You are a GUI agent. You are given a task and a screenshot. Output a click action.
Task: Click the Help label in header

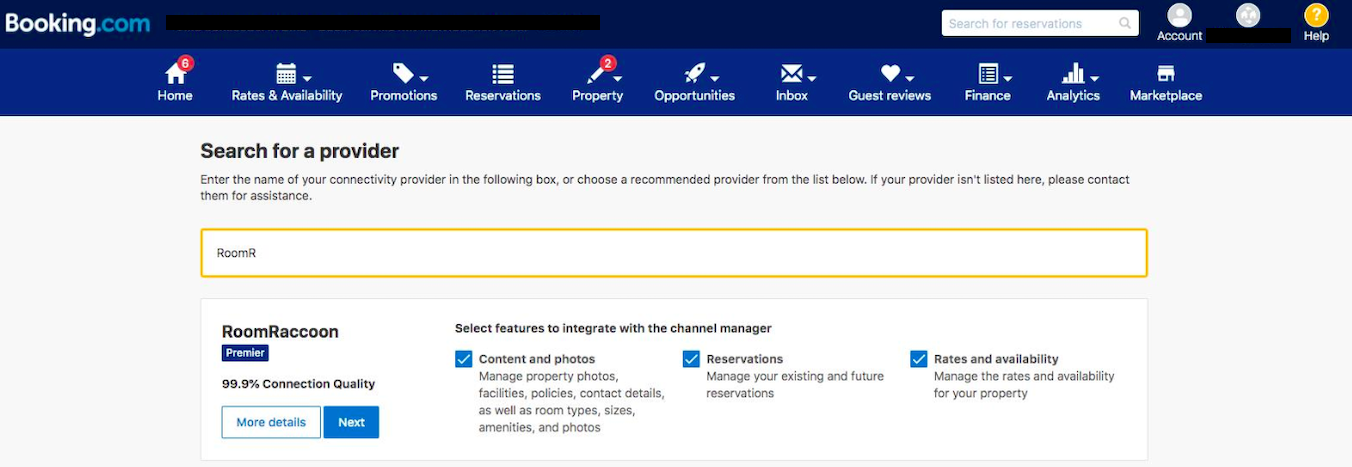pyautogui.click(x=1316, y=36)
